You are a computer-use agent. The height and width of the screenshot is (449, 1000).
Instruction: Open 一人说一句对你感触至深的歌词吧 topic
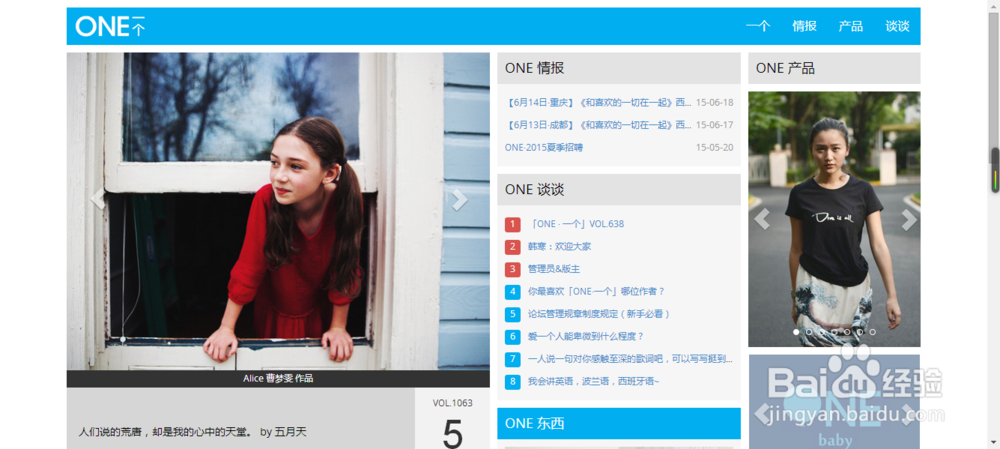(x=630, y=359)
